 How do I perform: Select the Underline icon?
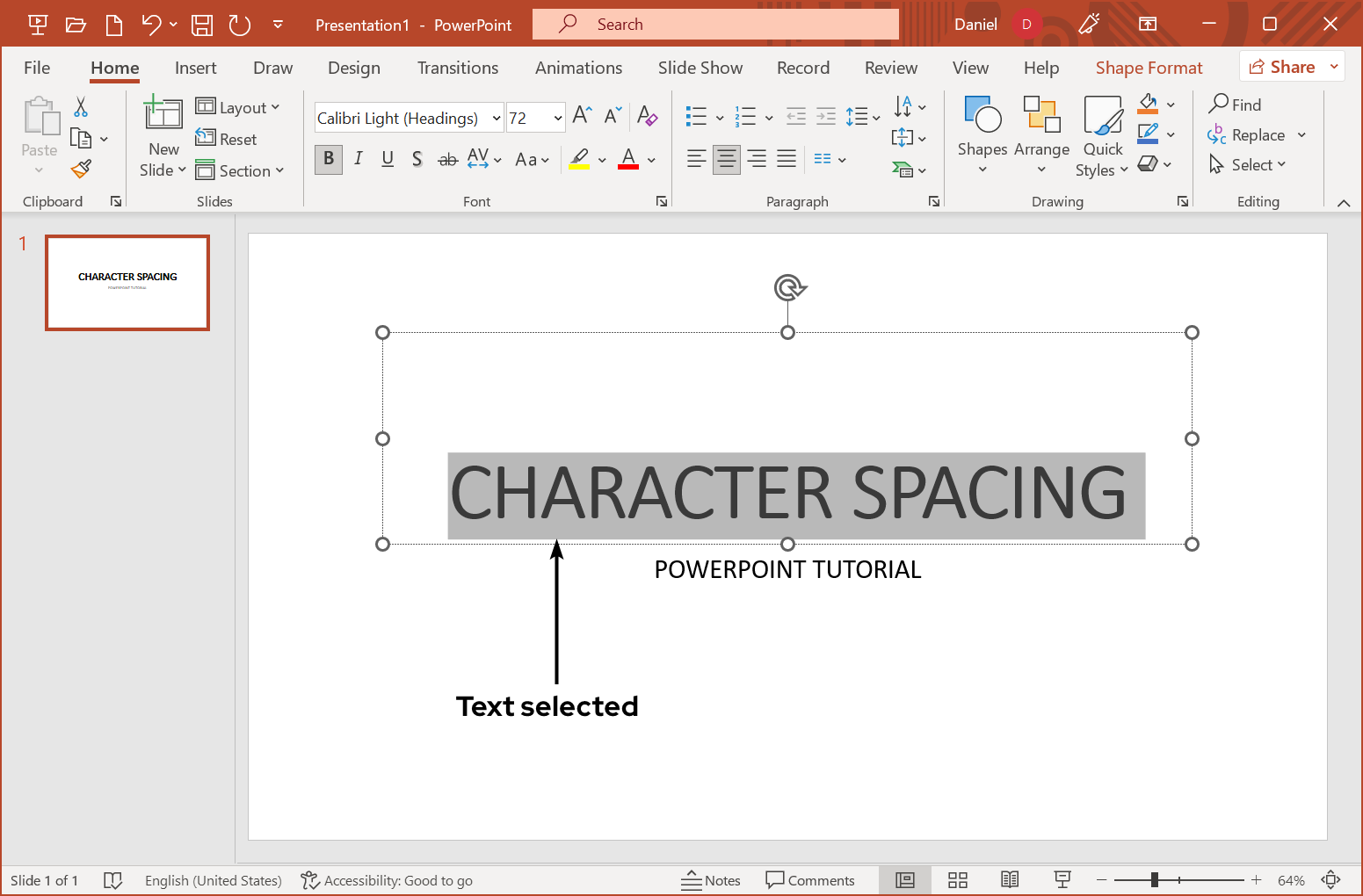click(388, 159)
